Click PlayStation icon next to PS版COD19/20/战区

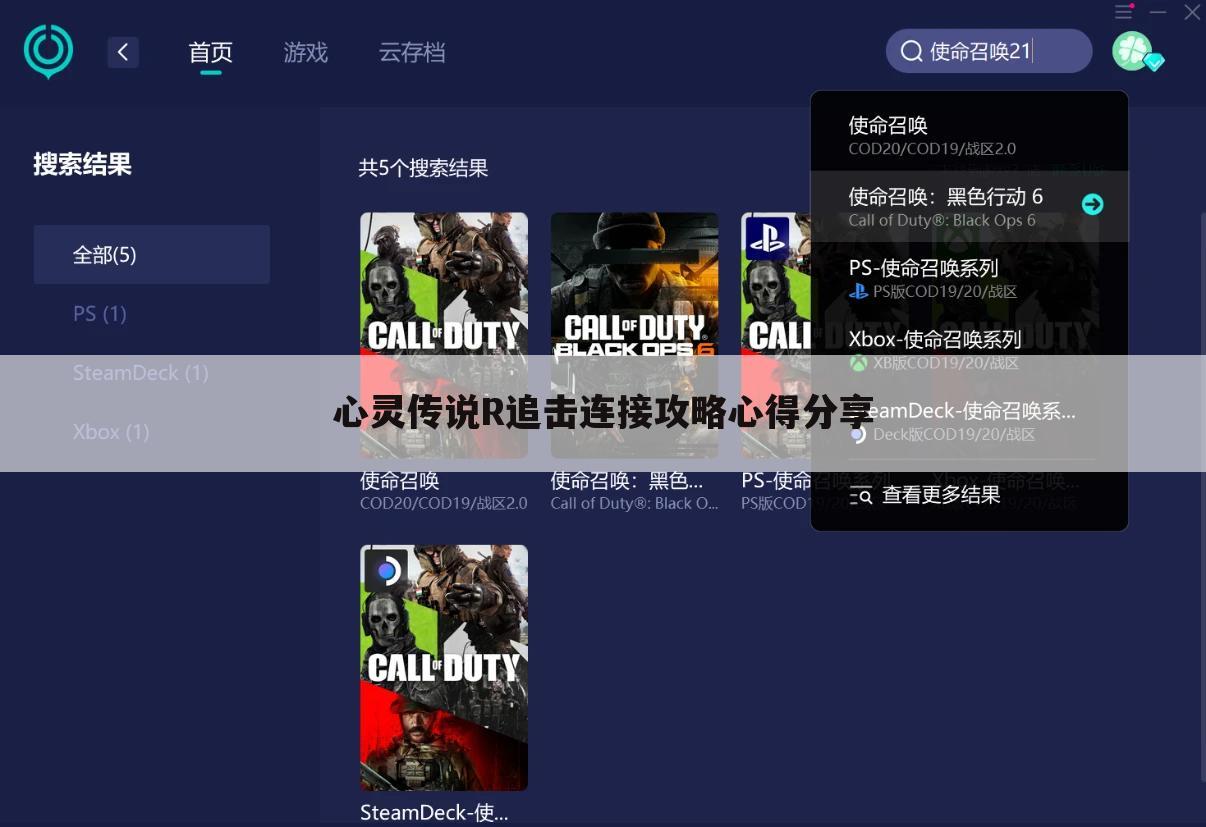858,292
